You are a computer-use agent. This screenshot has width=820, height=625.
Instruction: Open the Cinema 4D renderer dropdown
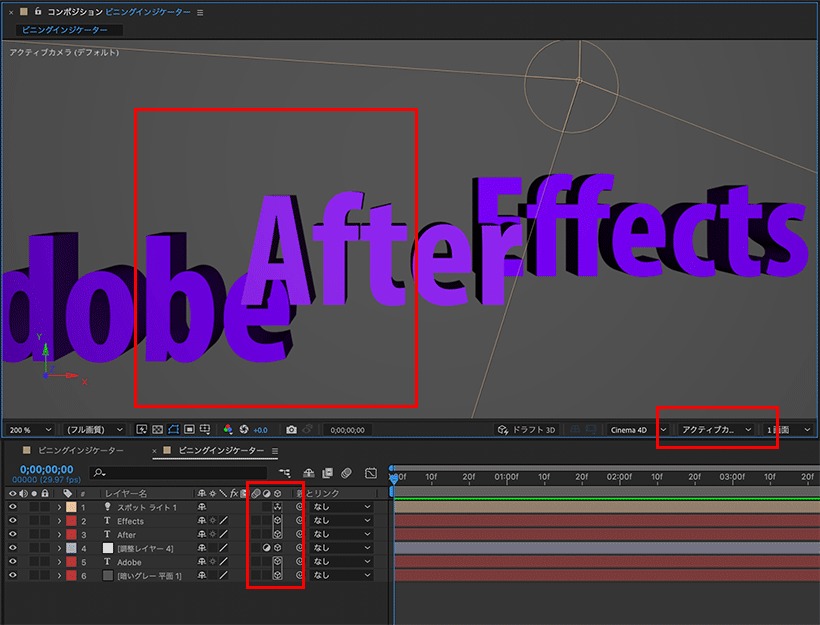click(x=637, y=429)
